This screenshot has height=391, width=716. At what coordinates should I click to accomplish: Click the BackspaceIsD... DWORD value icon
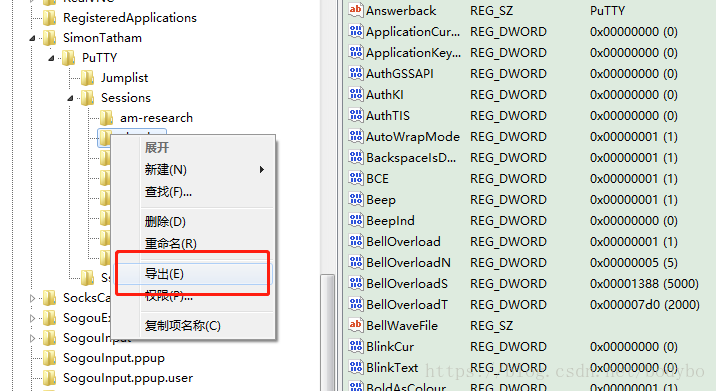[356, 157]
